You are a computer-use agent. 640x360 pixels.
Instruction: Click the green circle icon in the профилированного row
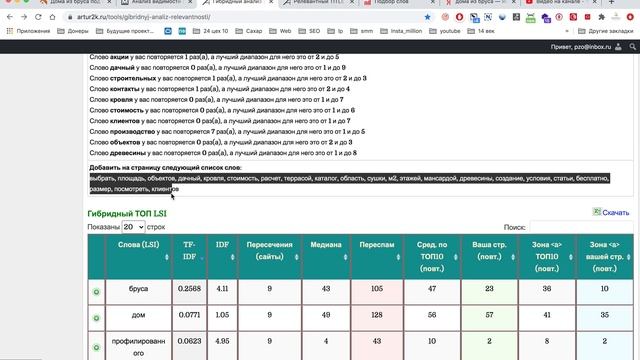[96, 347]
